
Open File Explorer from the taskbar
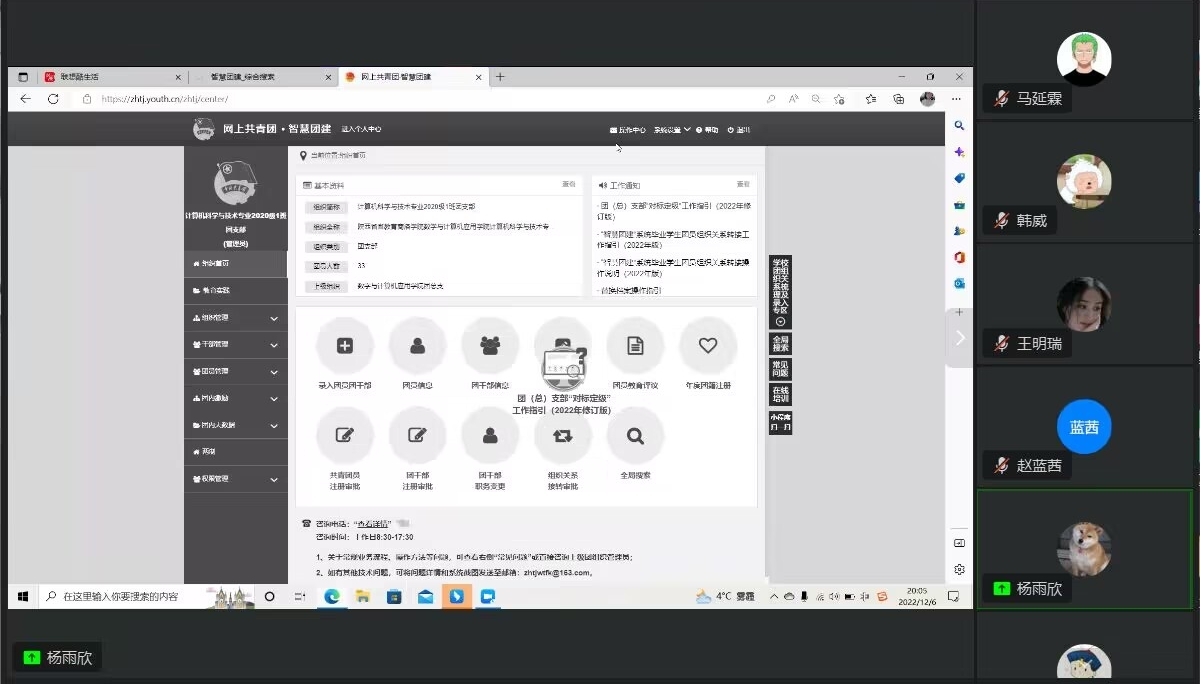(362, 596)
